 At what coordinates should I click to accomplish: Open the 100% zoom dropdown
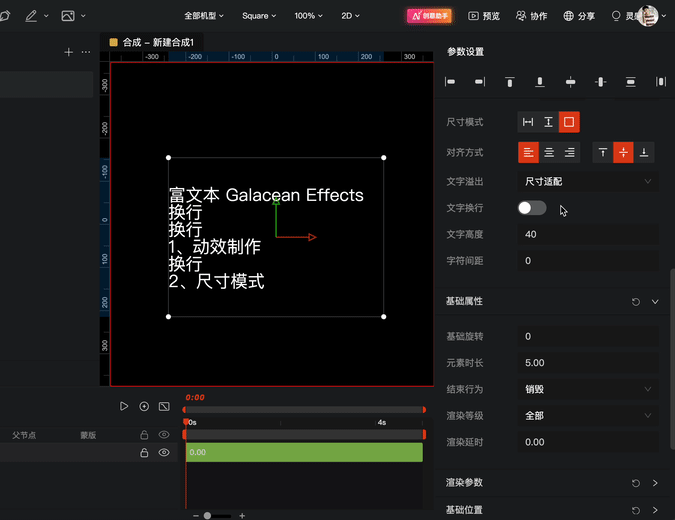[x=308, y=16]
